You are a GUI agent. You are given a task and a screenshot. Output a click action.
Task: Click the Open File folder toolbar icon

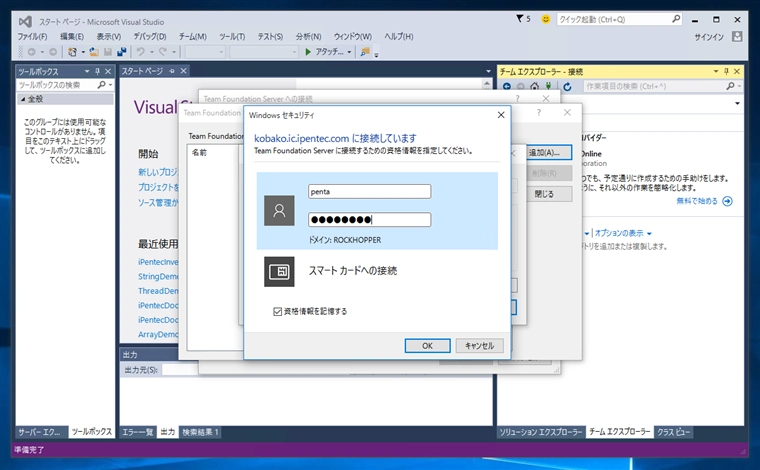[x=94, y=52]
